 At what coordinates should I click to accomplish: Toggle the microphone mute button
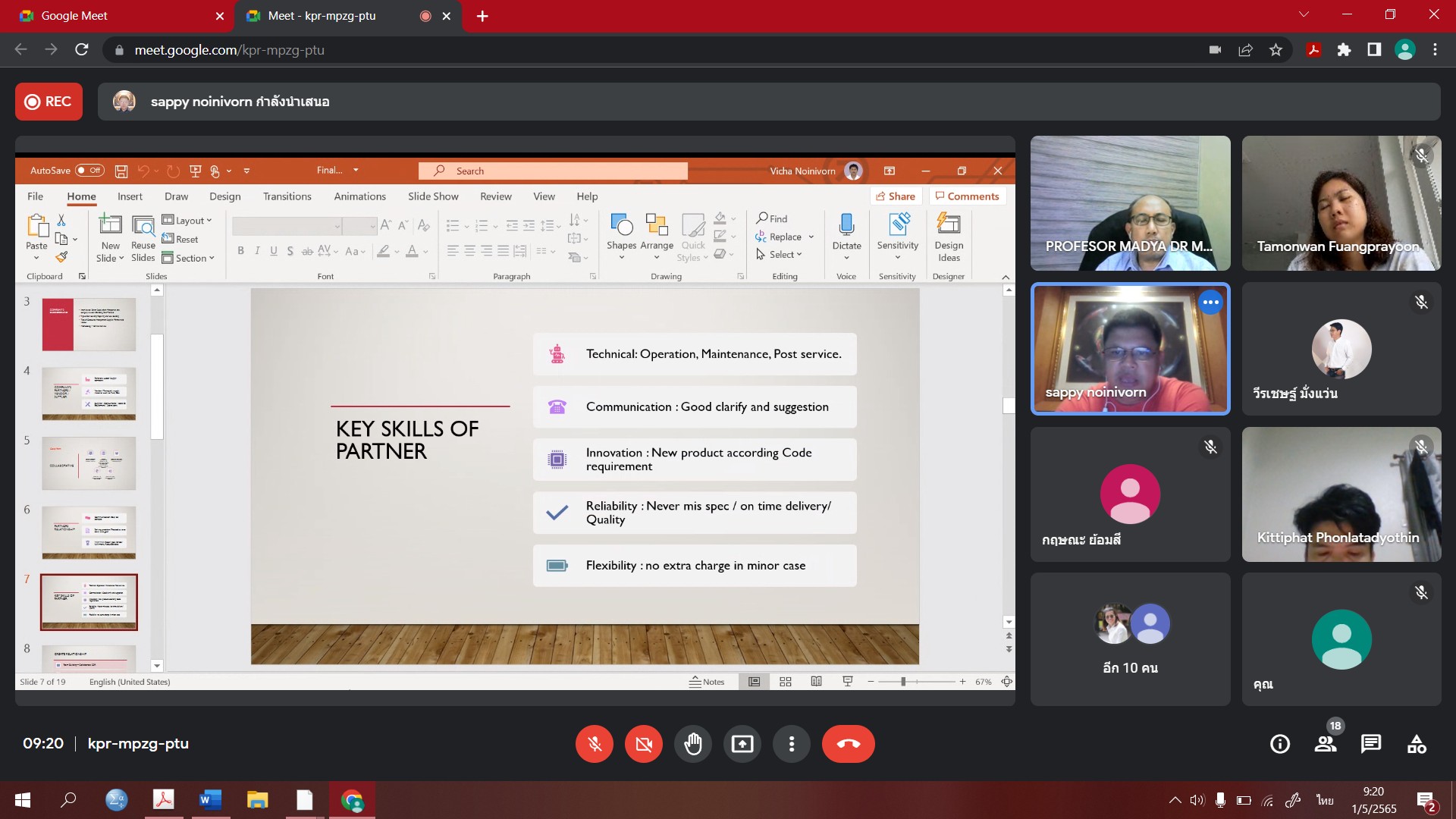[x=595, y=744]
